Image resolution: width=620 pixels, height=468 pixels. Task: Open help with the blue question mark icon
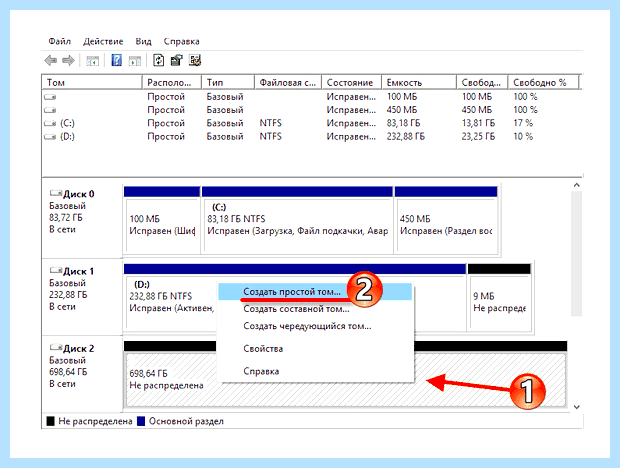click(x=116, y=60)
